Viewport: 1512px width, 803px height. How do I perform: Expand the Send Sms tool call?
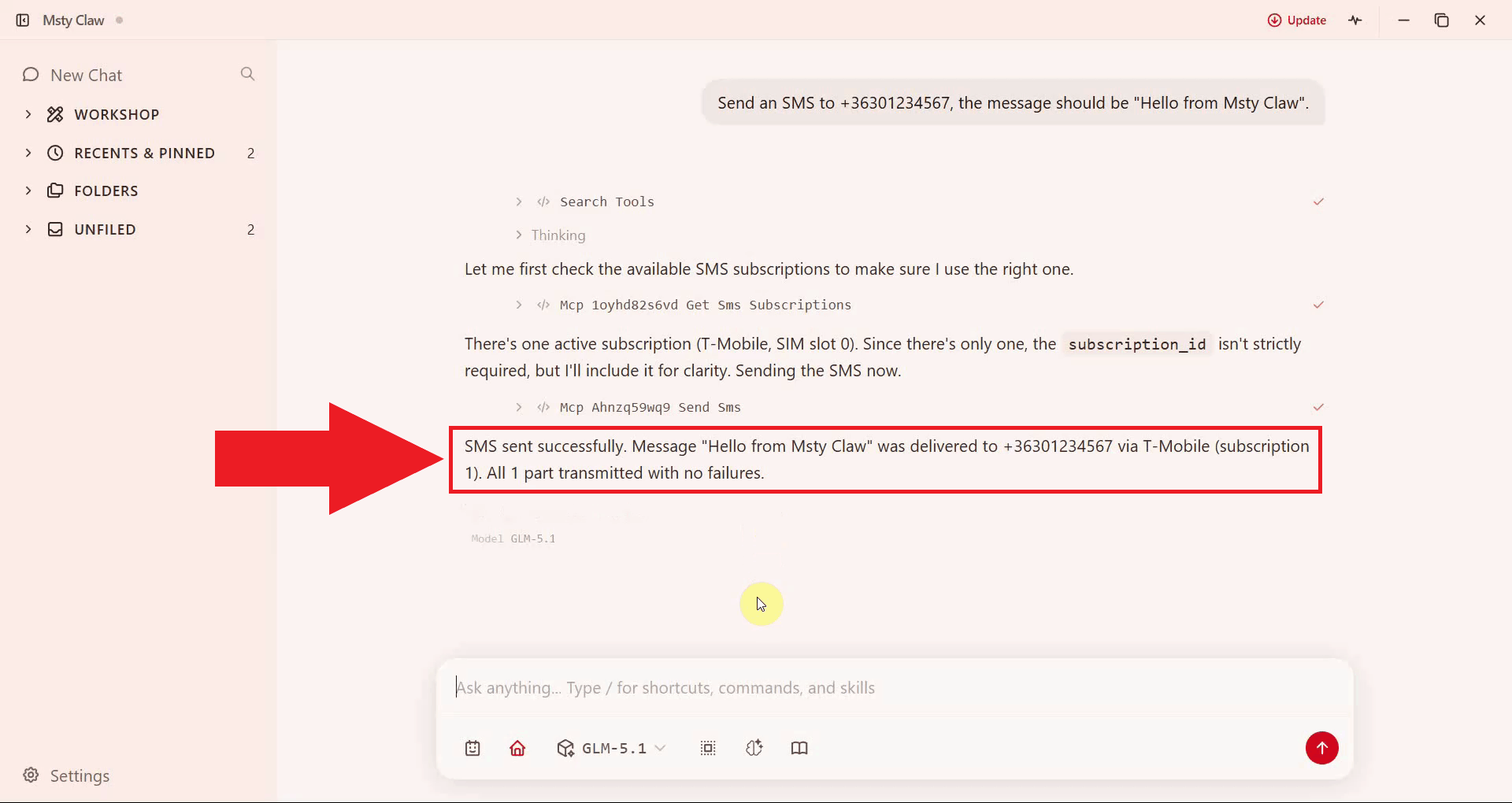pos(519,407)
